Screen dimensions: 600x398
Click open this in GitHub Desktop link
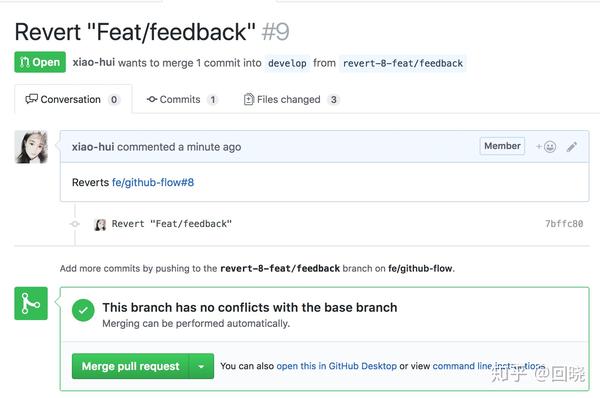336,366
